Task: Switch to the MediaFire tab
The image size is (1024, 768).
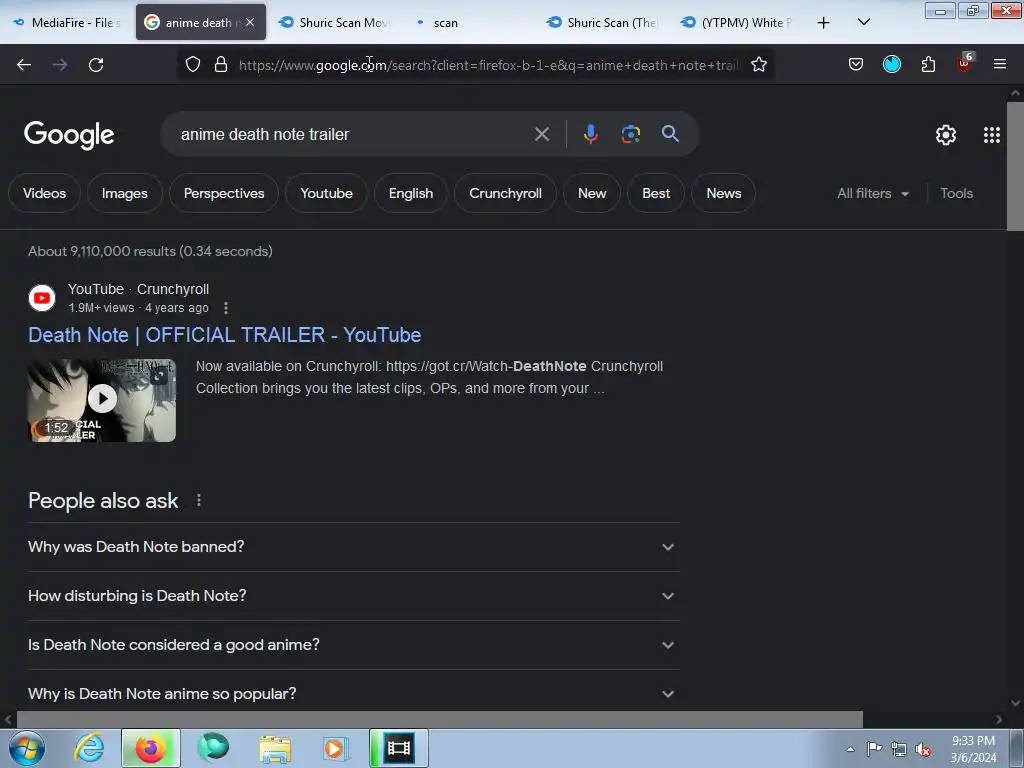Action: (67, 22)
